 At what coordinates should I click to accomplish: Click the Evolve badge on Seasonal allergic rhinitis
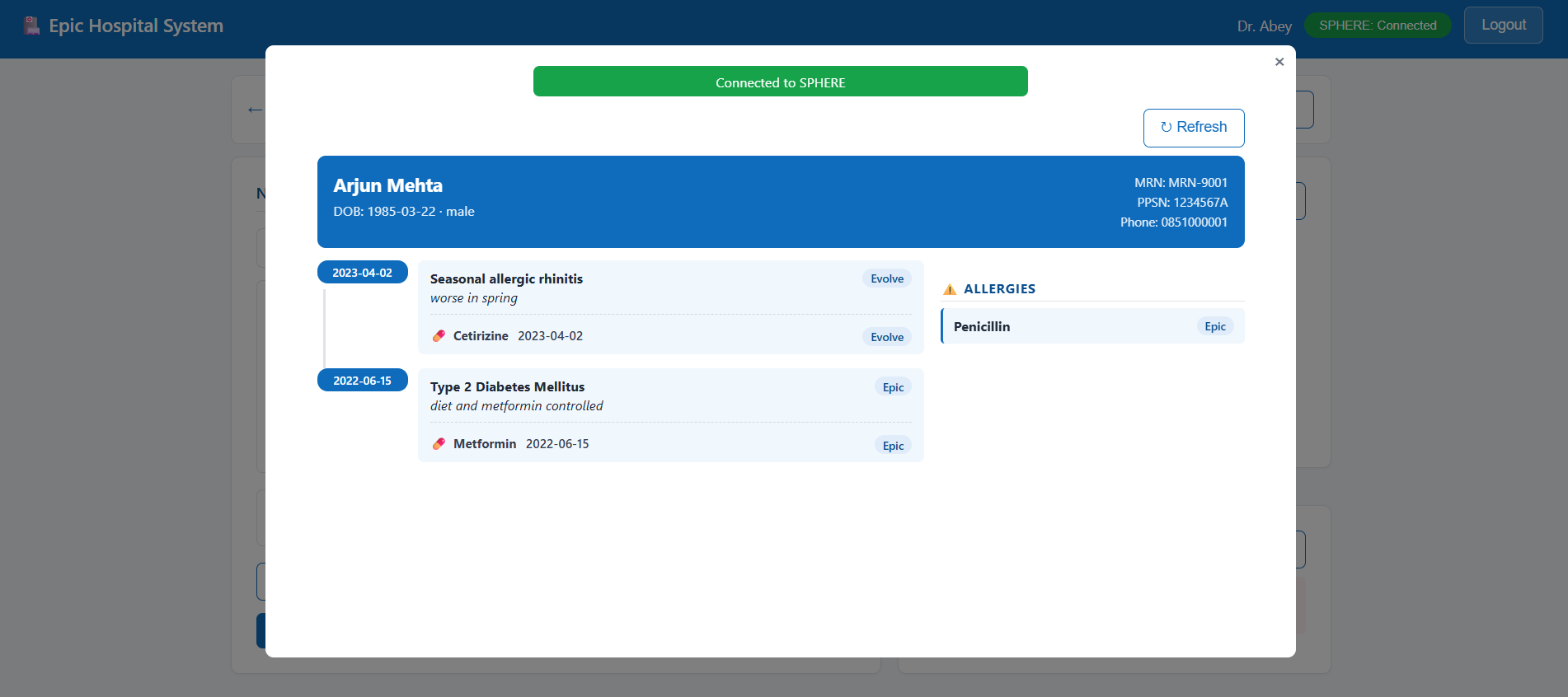click(887, 279)
